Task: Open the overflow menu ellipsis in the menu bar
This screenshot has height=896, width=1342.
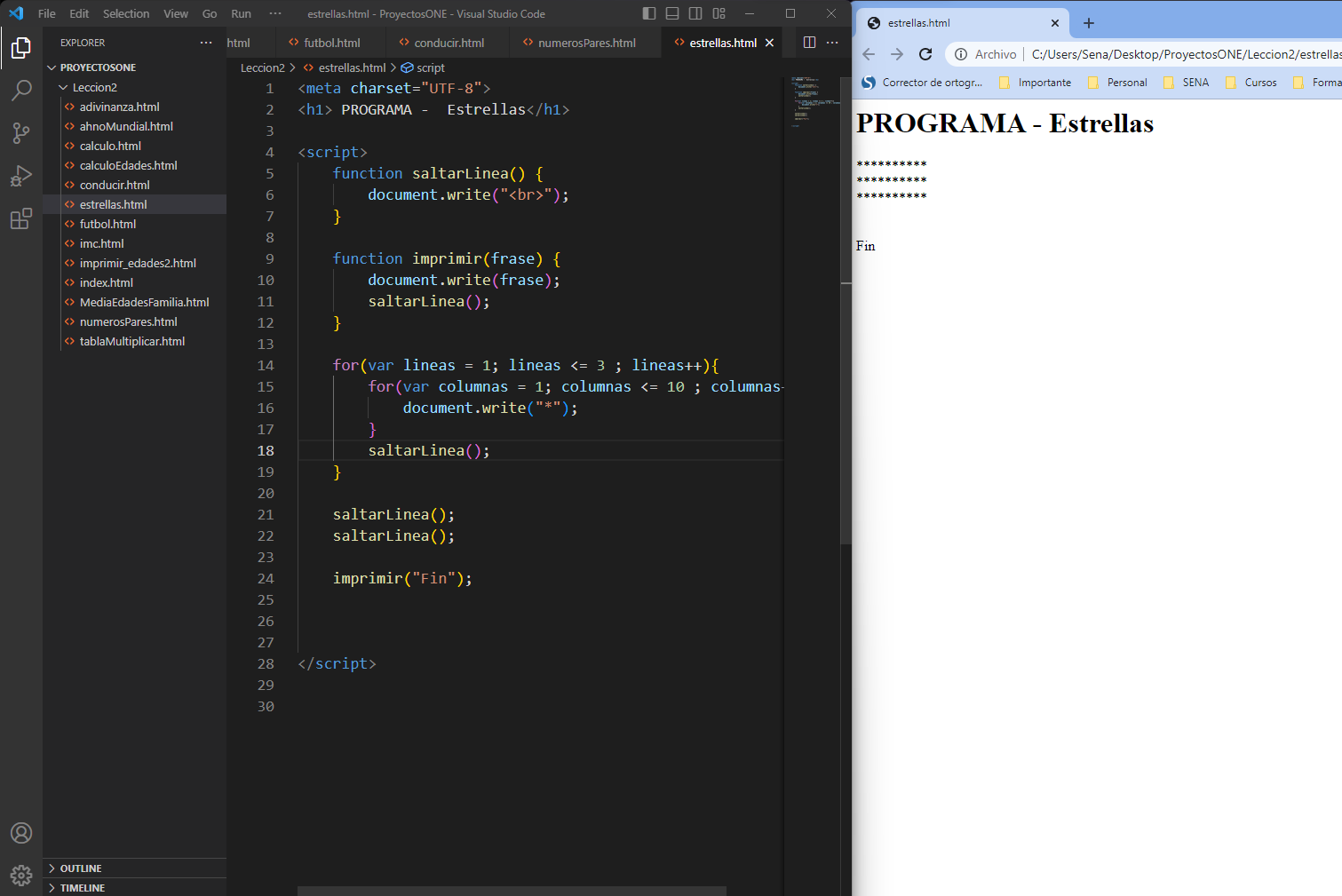Action: (x=275, y=13)
